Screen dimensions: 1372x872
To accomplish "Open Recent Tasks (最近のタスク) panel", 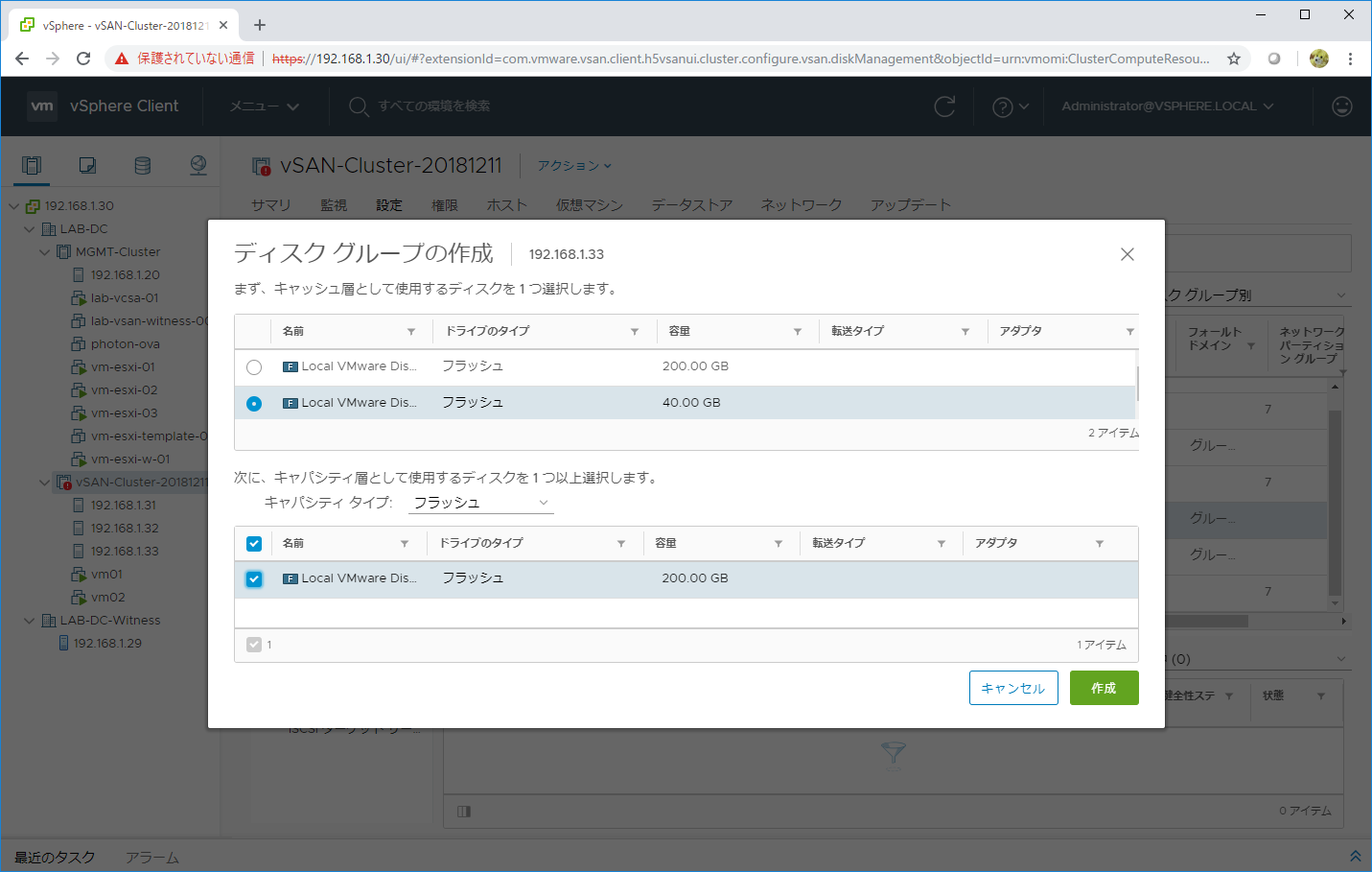I will click(x=55, y=858).
